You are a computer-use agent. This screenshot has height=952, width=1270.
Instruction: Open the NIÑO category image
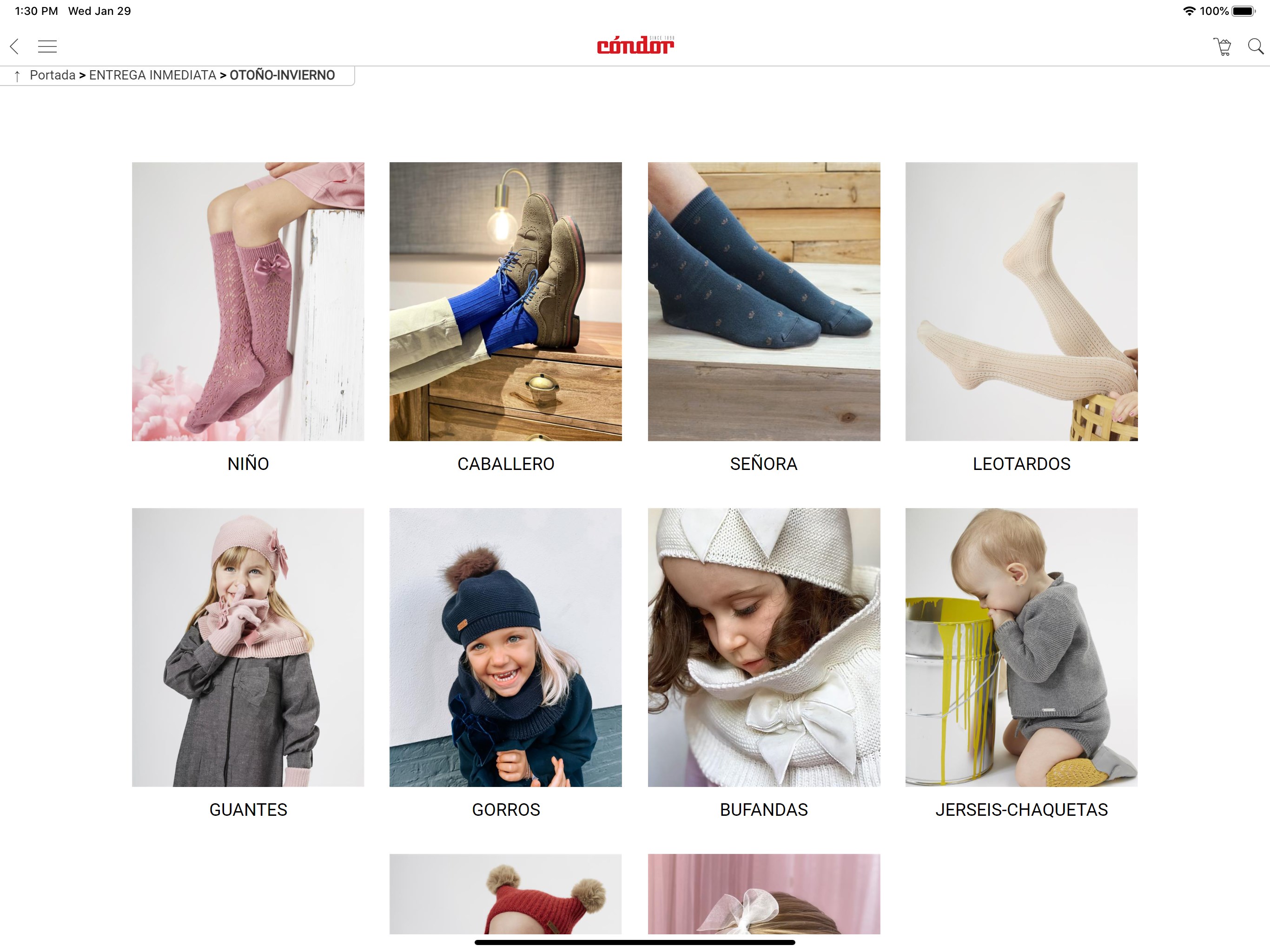pyautogui.click(x=248, y=301)
